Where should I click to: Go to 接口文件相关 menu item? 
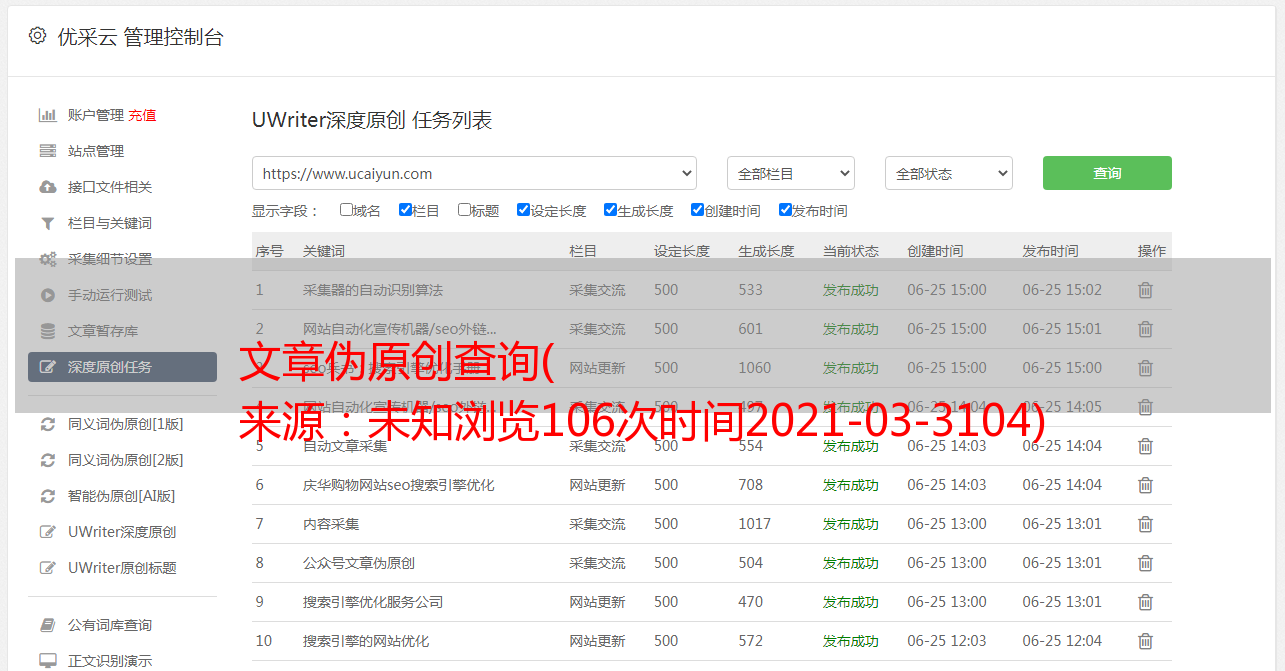click(x=110, y=187)
